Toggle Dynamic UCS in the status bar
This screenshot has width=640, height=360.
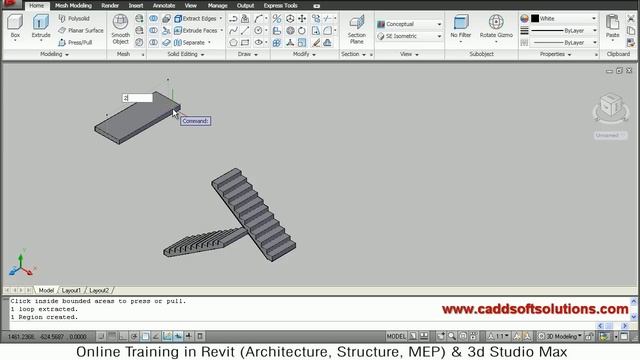[x=167, y=336]
